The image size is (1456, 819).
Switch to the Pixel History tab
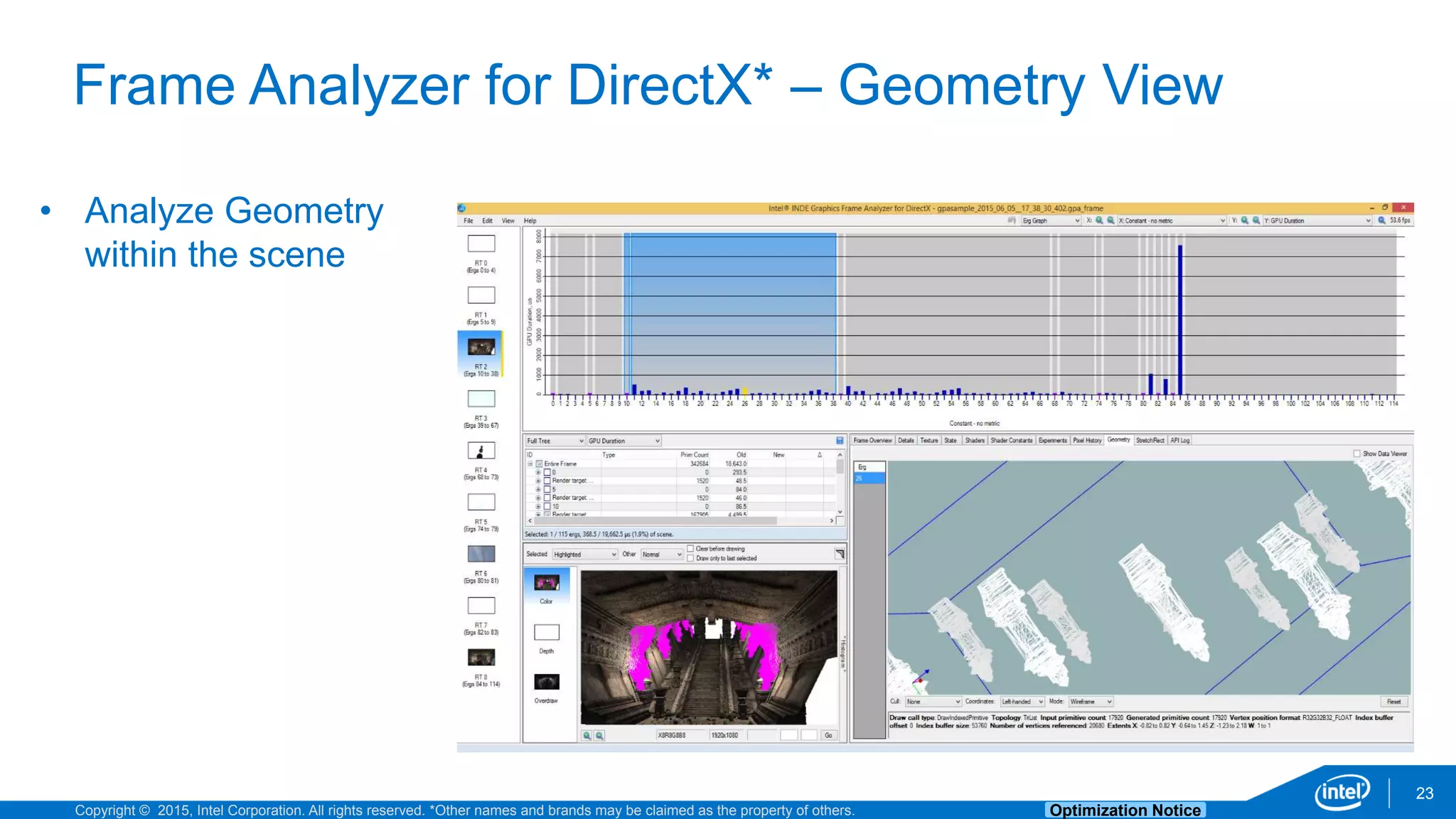1087,441
